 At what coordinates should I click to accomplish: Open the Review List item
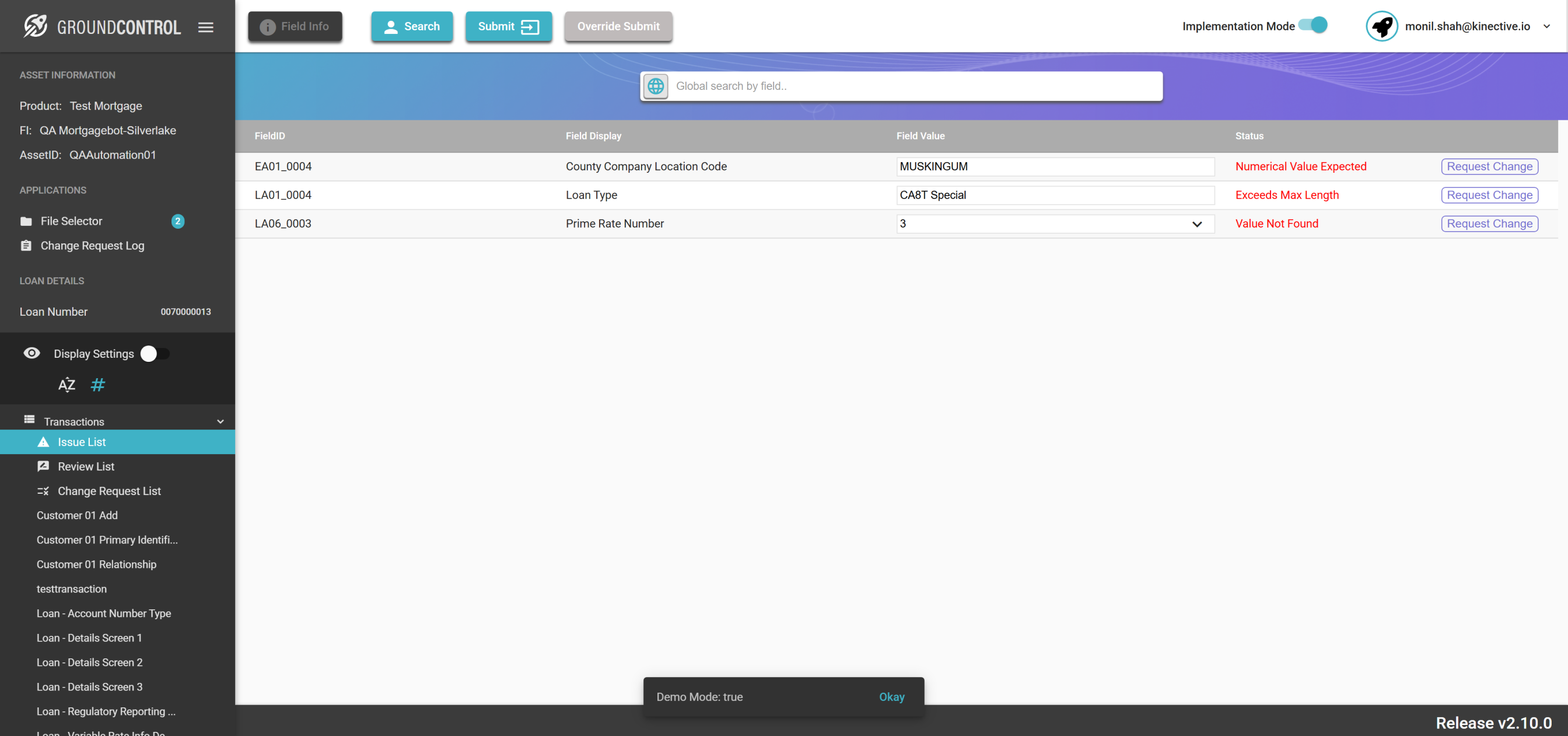point(86,466)
